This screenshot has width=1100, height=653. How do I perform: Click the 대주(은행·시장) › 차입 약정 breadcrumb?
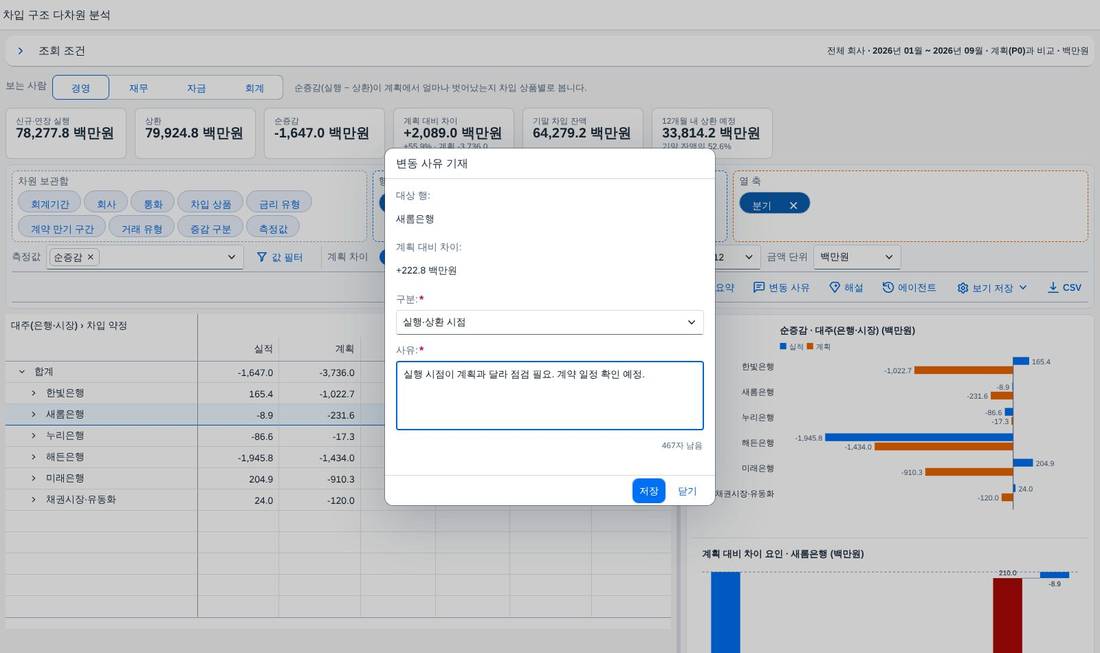(69, 325)
